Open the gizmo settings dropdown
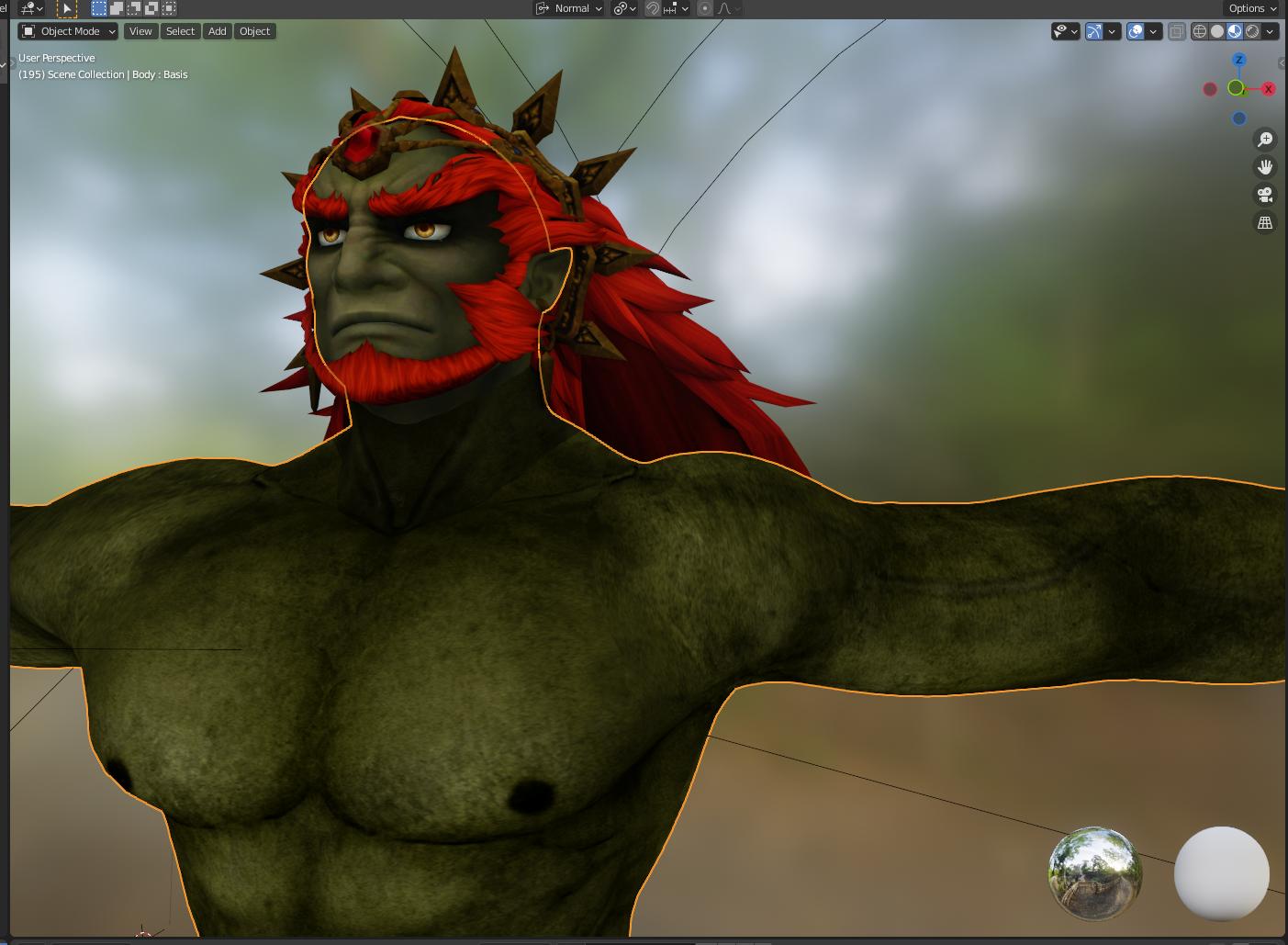The width and height of the screenshot is (1288, 945). coord(1112,31)
